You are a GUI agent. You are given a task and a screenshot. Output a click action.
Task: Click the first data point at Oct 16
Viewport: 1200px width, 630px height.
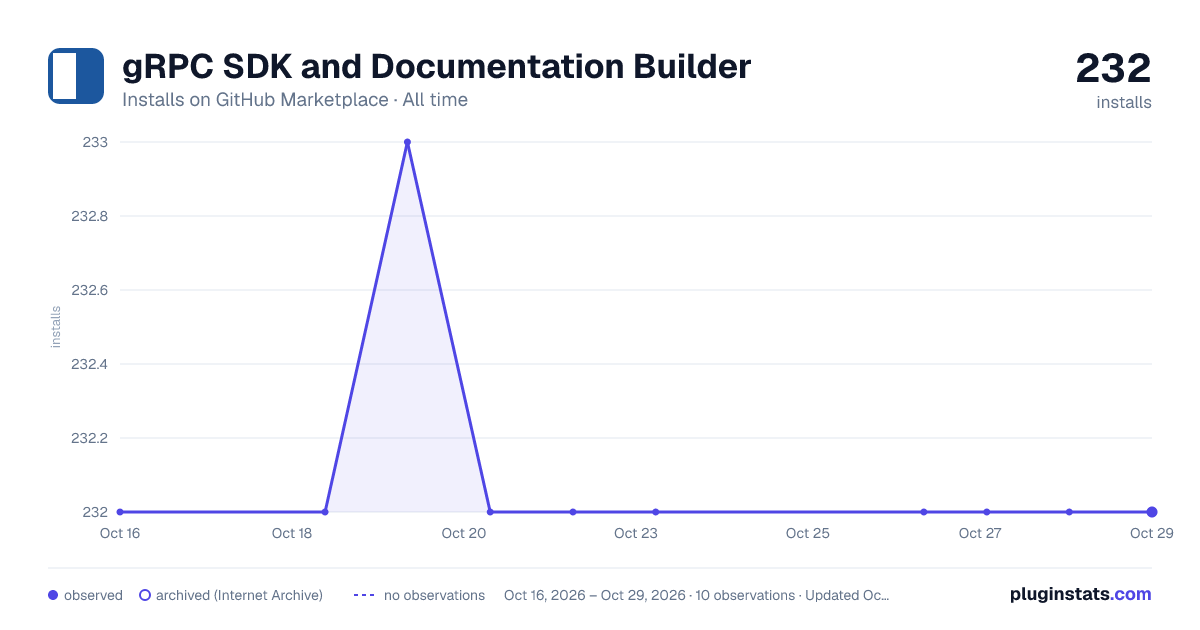[x=120, y=512]
